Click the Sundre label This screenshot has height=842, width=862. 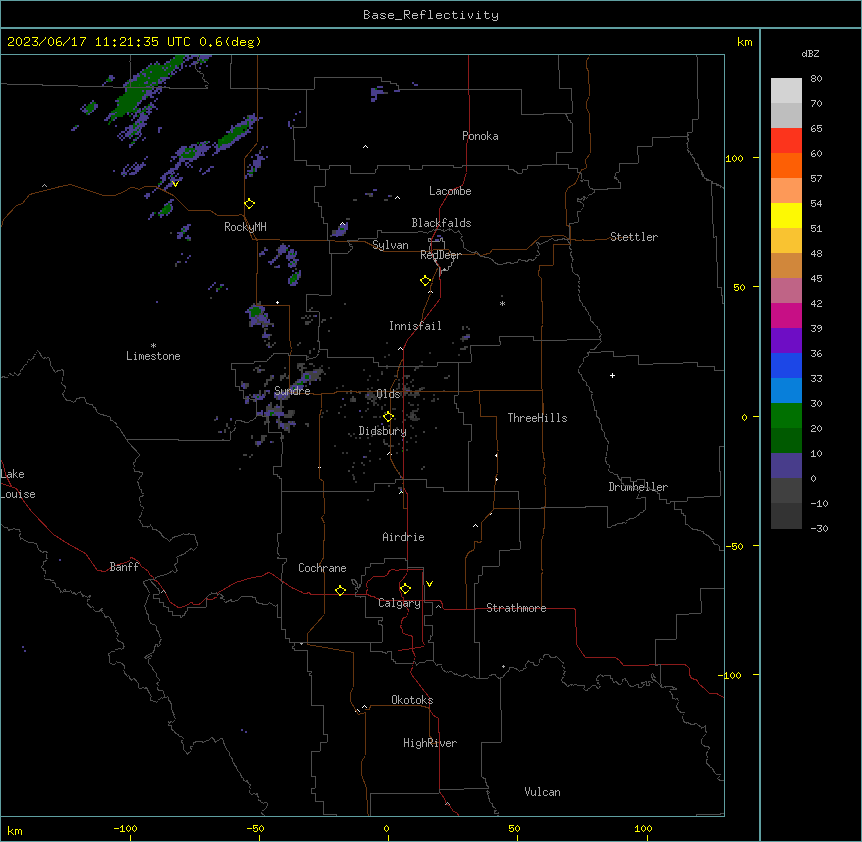(292, 391)
